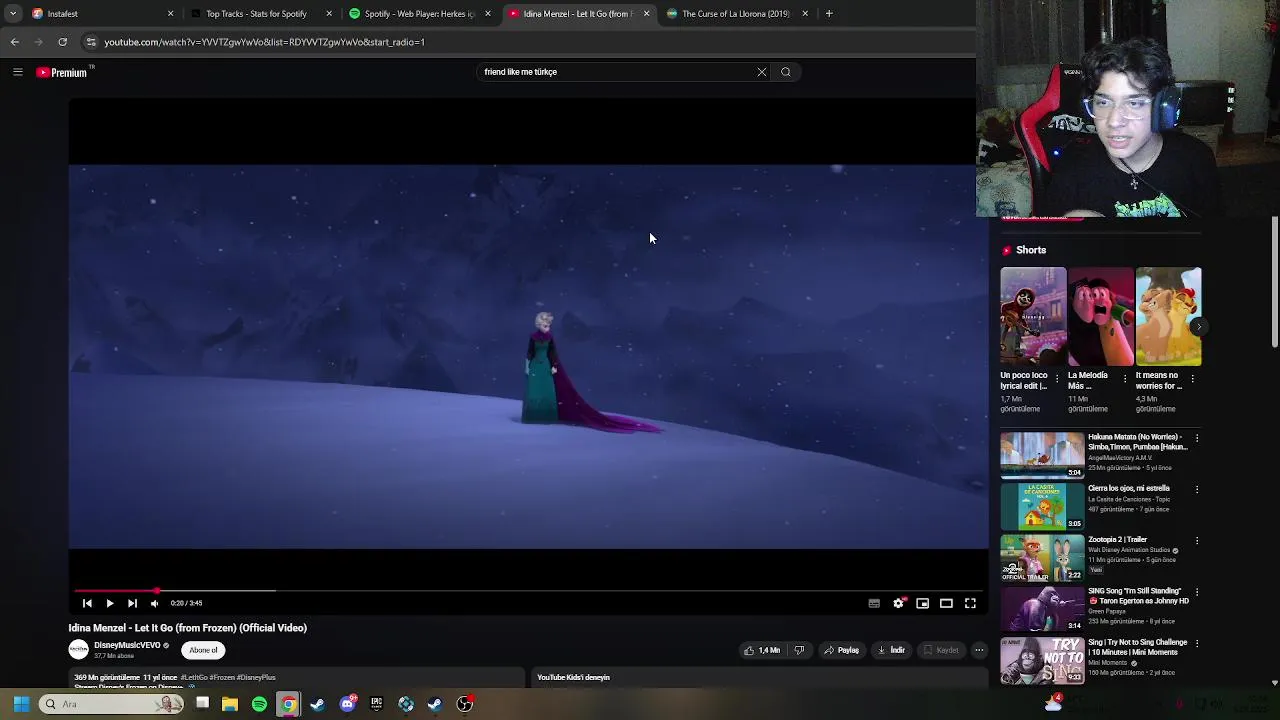This screenshot has height=720, width=1280.
Task: Toggle subtitles on the player
Action: (x=874, y=603)
